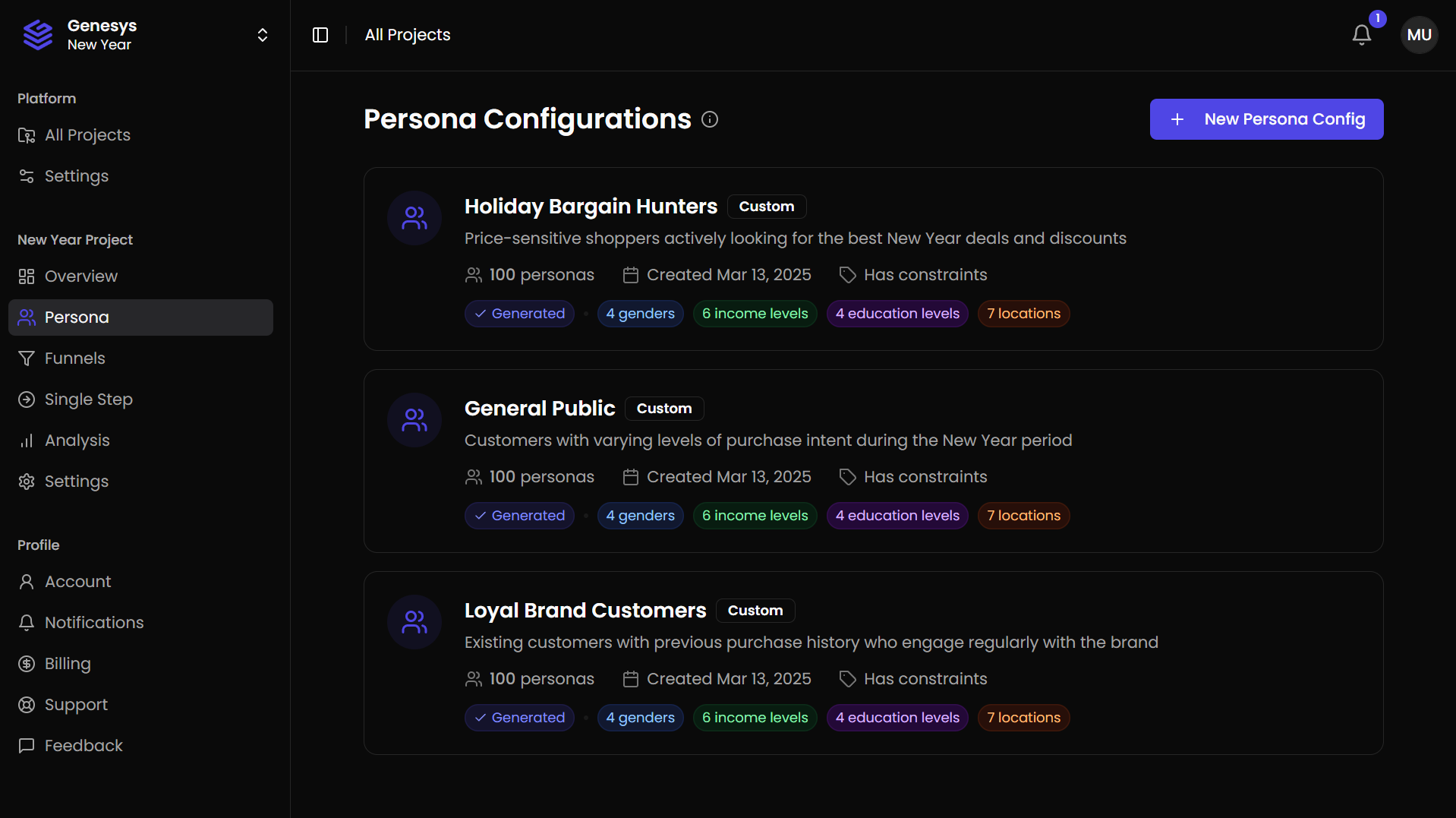Open Notifications in the Profile section
The height and width of the screenshot is (818, 1456).
(140, 623)
